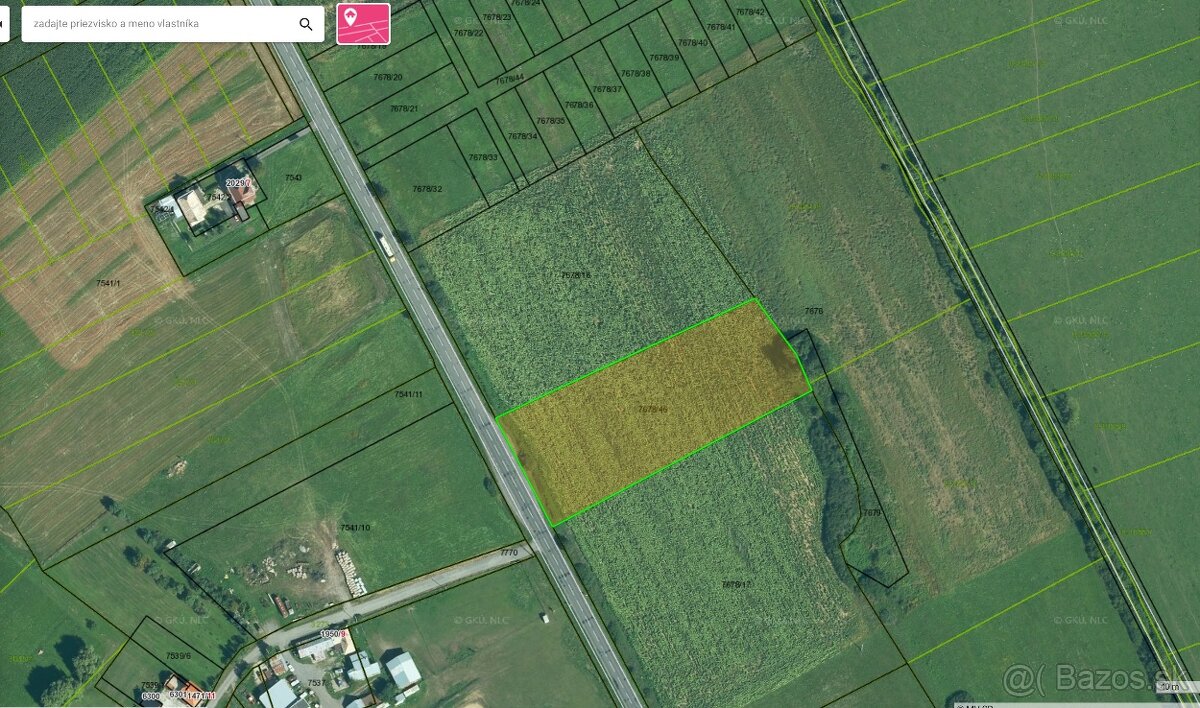1200x708 pixels.
Task: Click building number label 2029
Action: tap(238, 183)
